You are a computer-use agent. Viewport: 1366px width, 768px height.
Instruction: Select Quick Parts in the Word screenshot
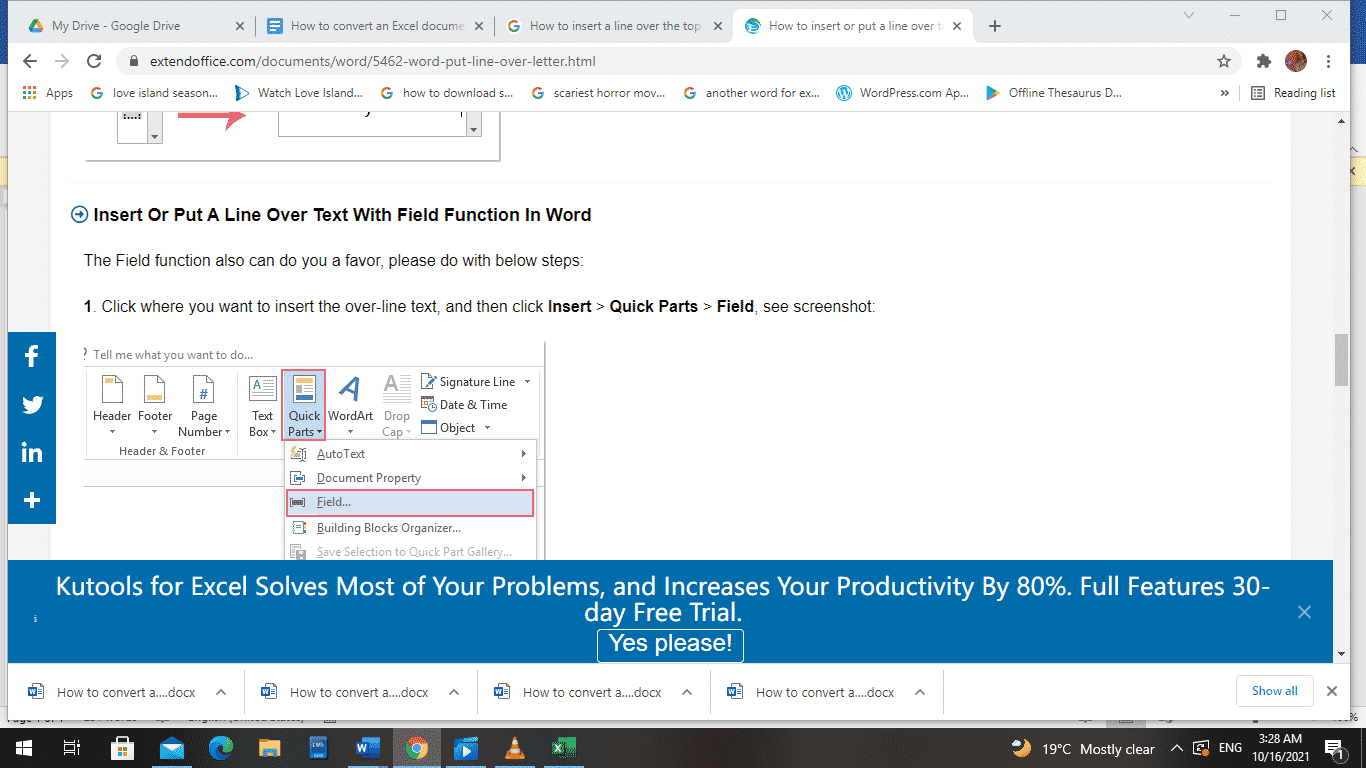coord(303,404)
